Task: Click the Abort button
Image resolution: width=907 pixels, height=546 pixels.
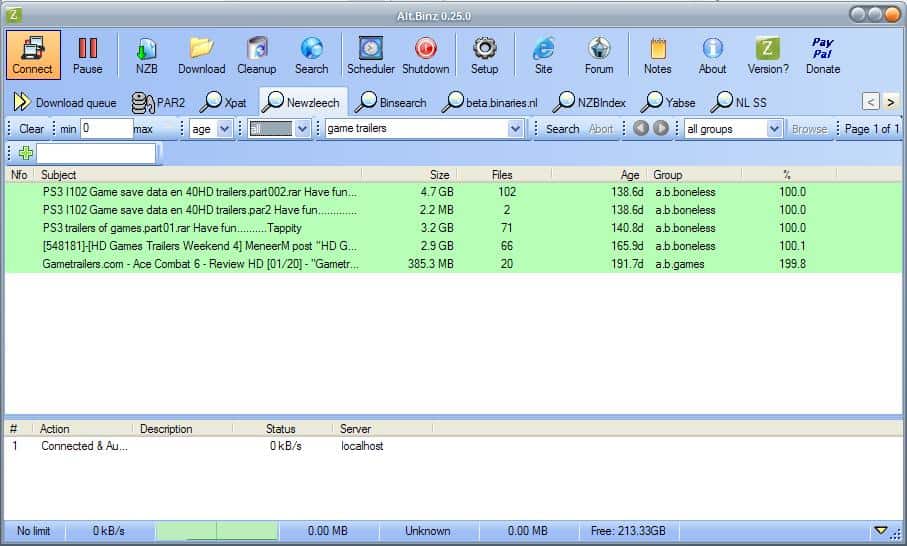Action: pyautogui.click(x=600, y=128)
